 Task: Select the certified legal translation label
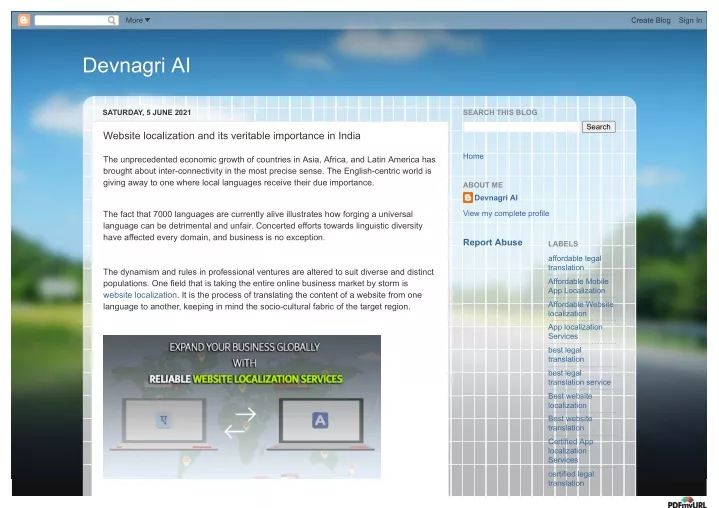click(571, 479)
